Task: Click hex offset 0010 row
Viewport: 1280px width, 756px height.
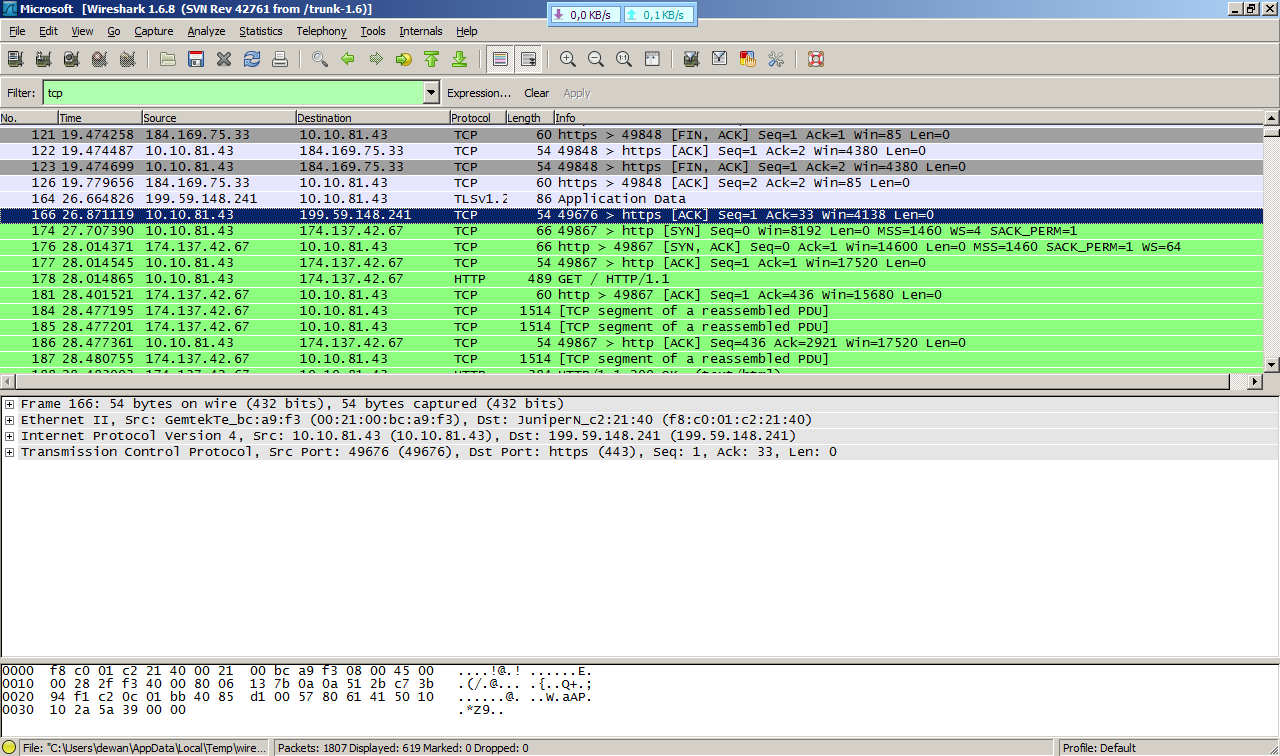Action: point(296,684)
